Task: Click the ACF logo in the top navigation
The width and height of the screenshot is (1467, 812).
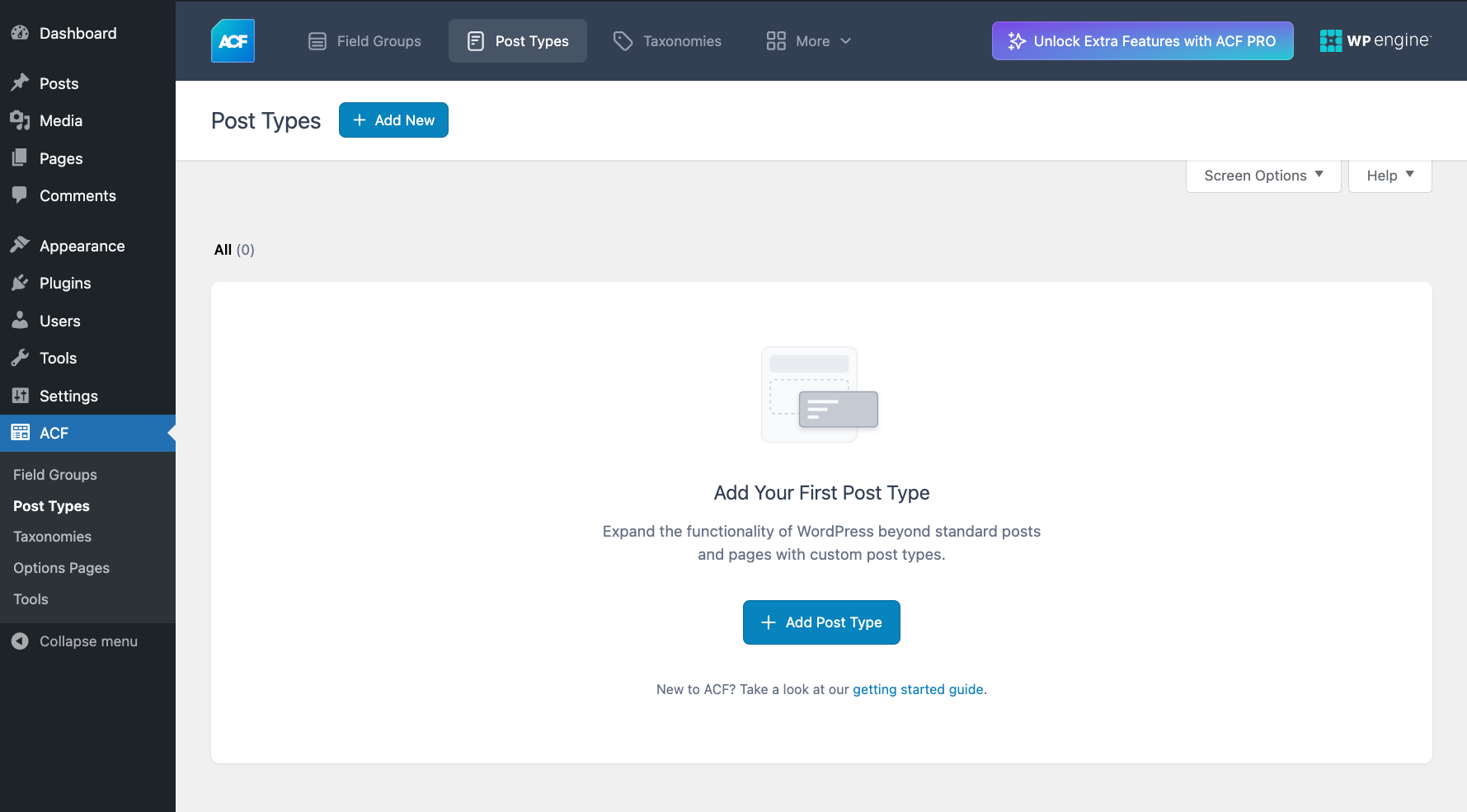Action: tap(232, 40)
